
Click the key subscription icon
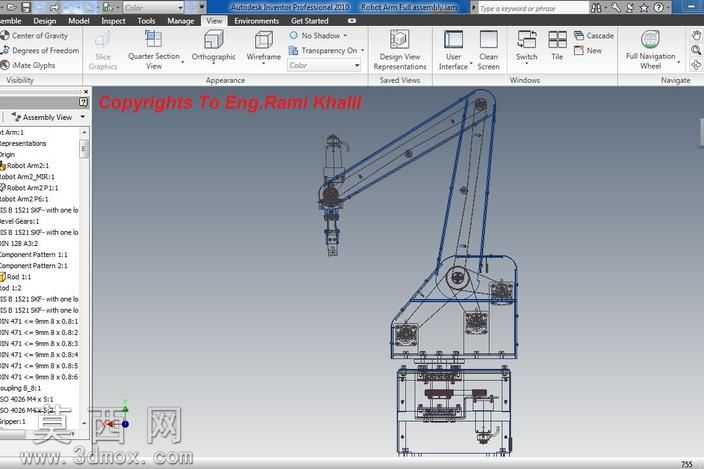(615, 8)
